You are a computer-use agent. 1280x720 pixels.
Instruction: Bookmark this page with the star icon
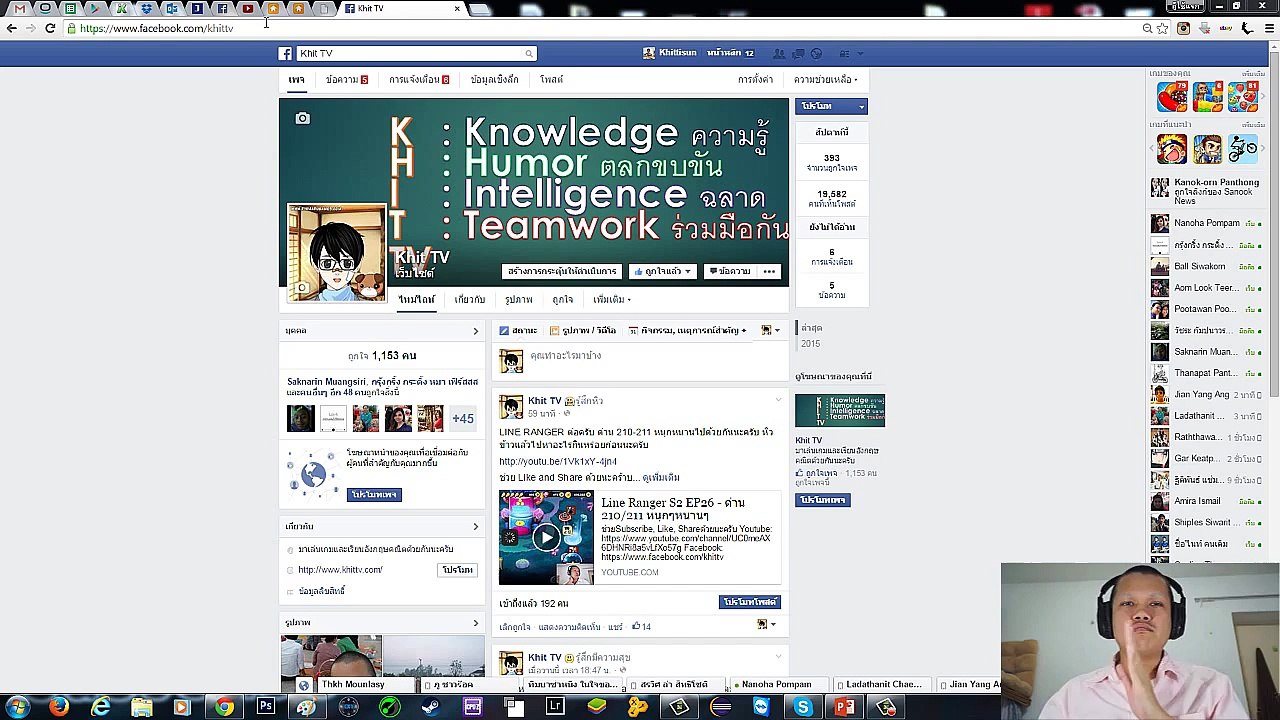(x=1163, y=28)
